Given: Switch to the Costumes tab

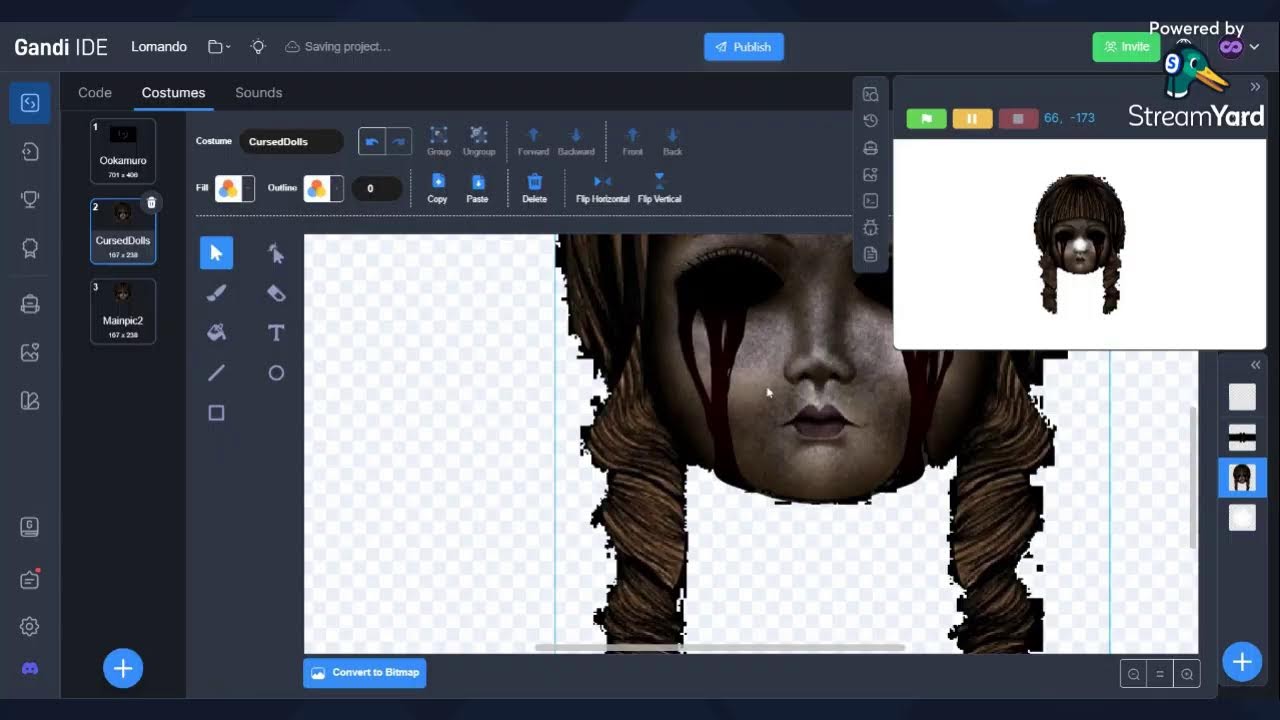Looking at the screenshot, I should point(173,92).
